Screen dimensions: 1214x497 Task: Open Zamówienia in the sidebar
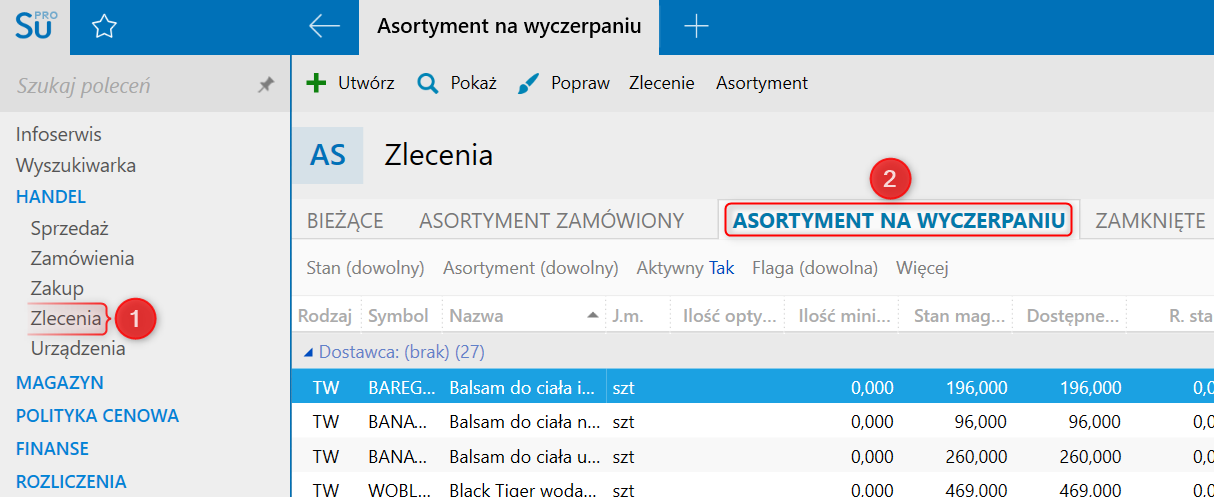pos(82,258)
